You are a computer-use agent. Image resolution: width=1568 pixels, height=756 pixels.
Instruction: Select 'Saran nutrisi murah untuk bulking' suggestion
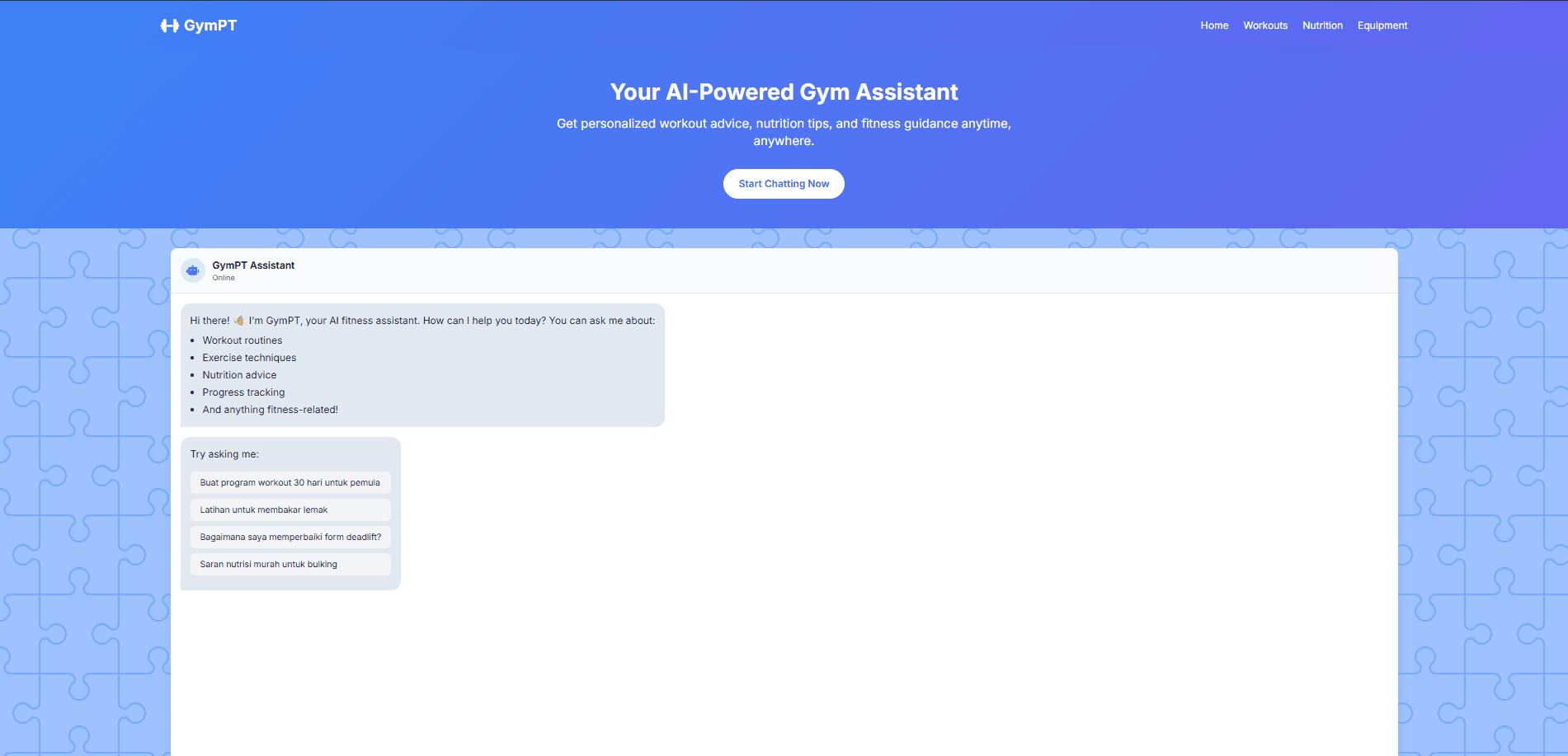[x=290, y=564]
